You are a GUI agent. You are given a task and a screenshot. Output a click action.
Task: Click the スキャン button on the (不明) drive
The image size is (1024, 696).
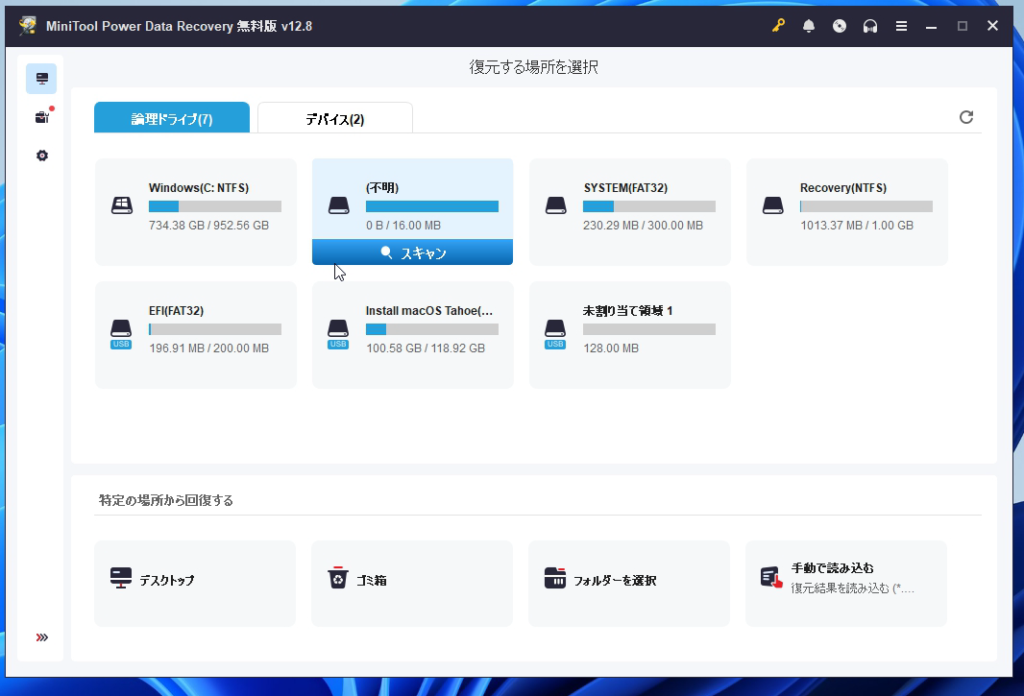pyautogui.click(x=413, y=253)
